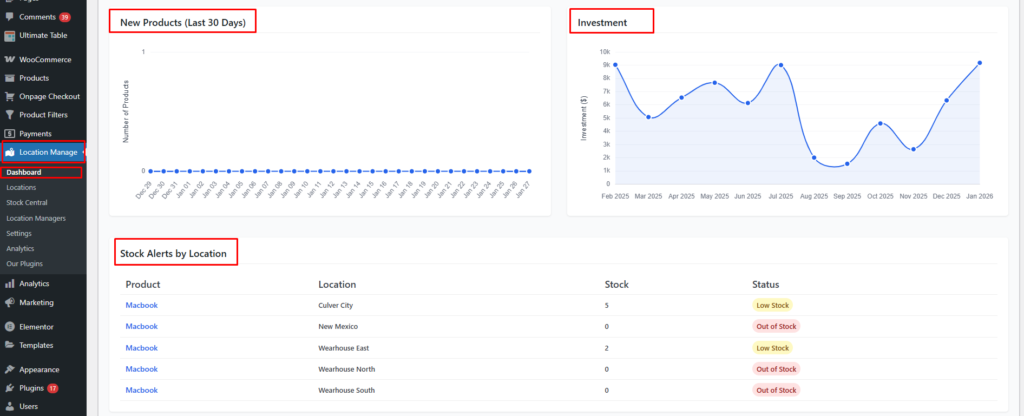Go to Stock Central submenu

click(27, 202)
